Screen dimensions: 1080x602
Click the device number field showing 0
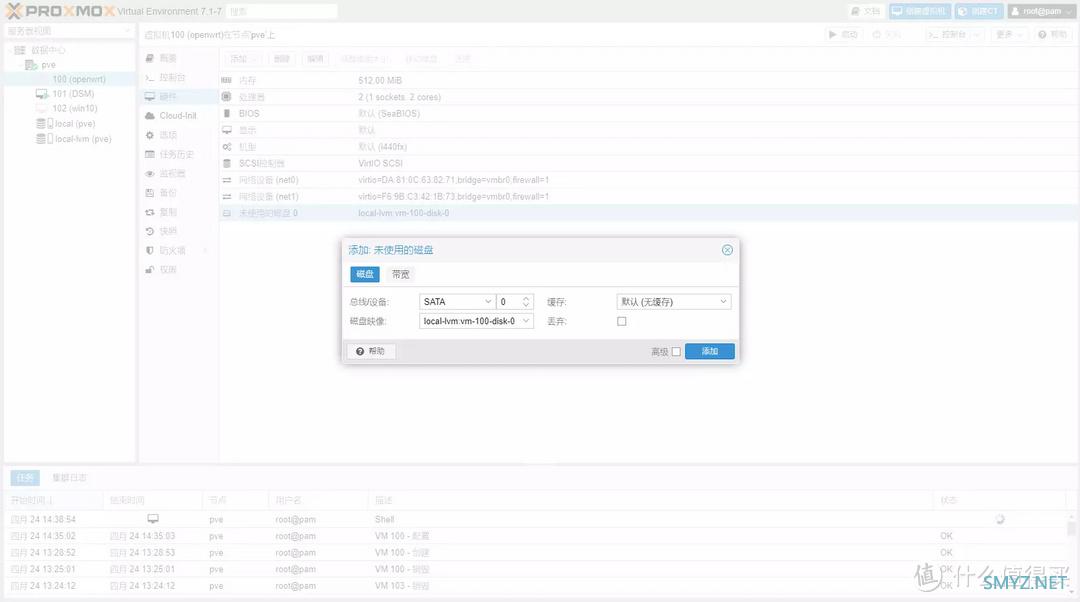[508, 302]
